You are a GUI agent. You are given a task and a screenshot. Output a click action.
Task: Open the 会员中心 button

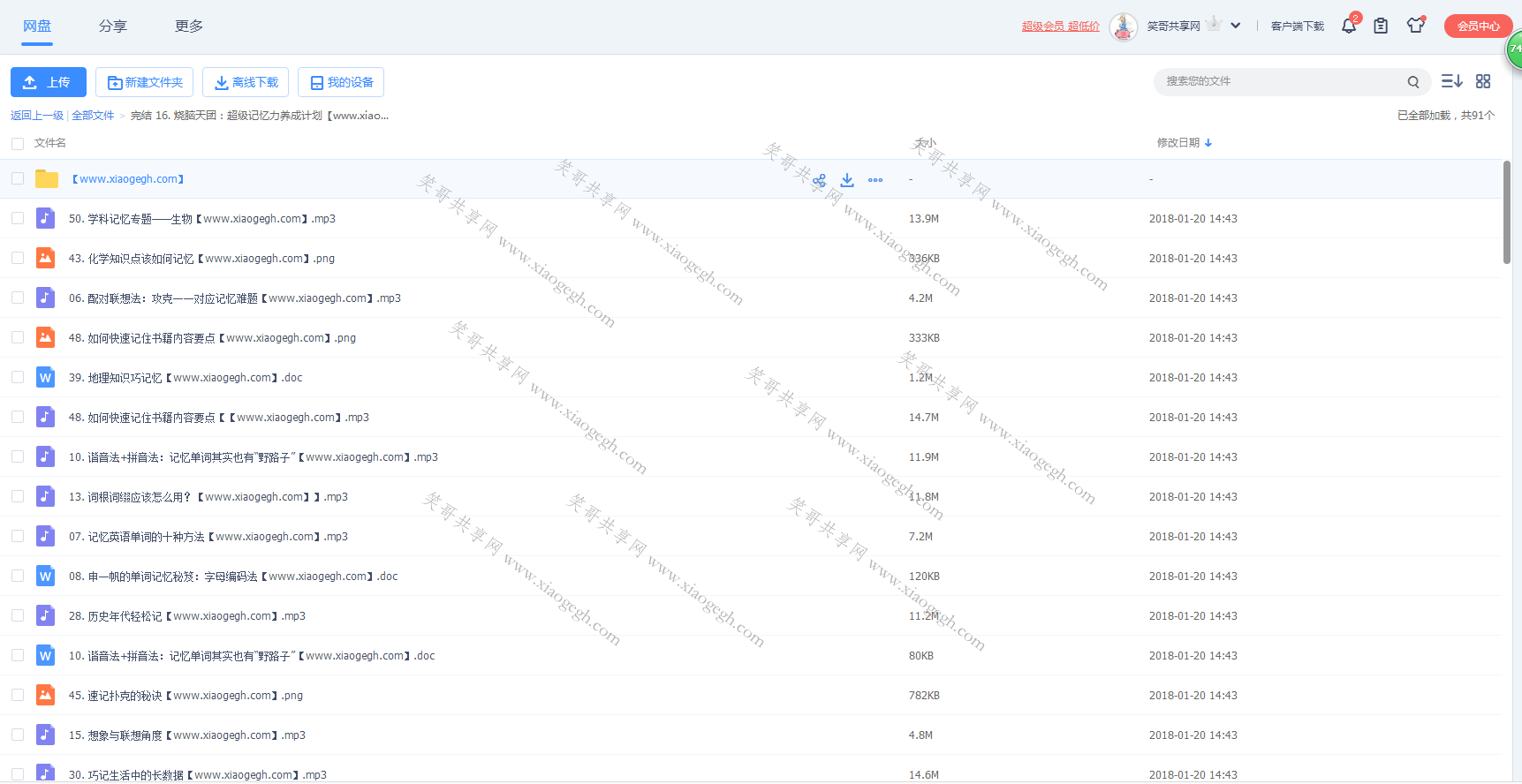[1479, 26]
